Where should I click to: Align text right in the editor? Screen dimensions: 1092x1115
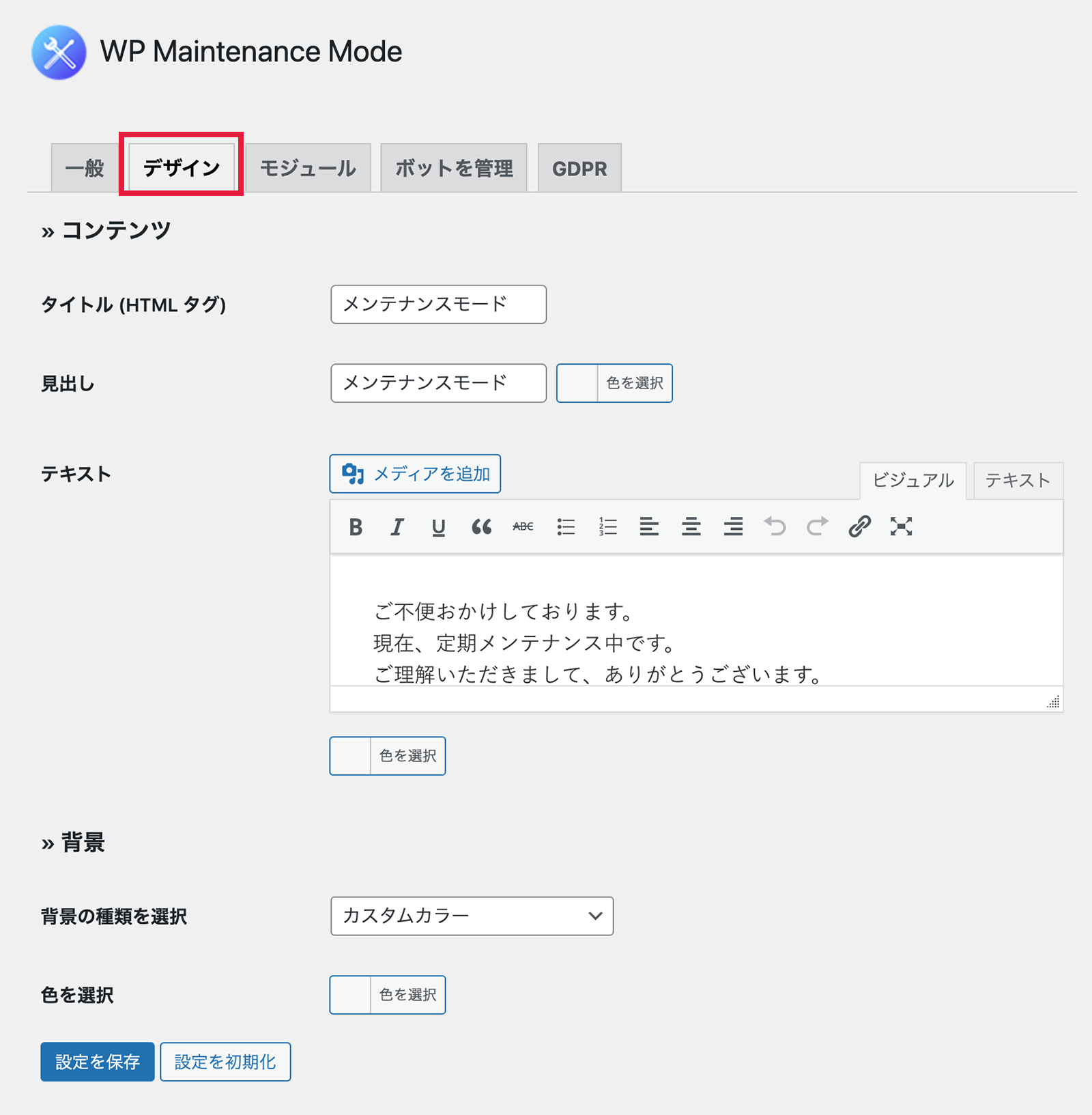coord(734,526)
